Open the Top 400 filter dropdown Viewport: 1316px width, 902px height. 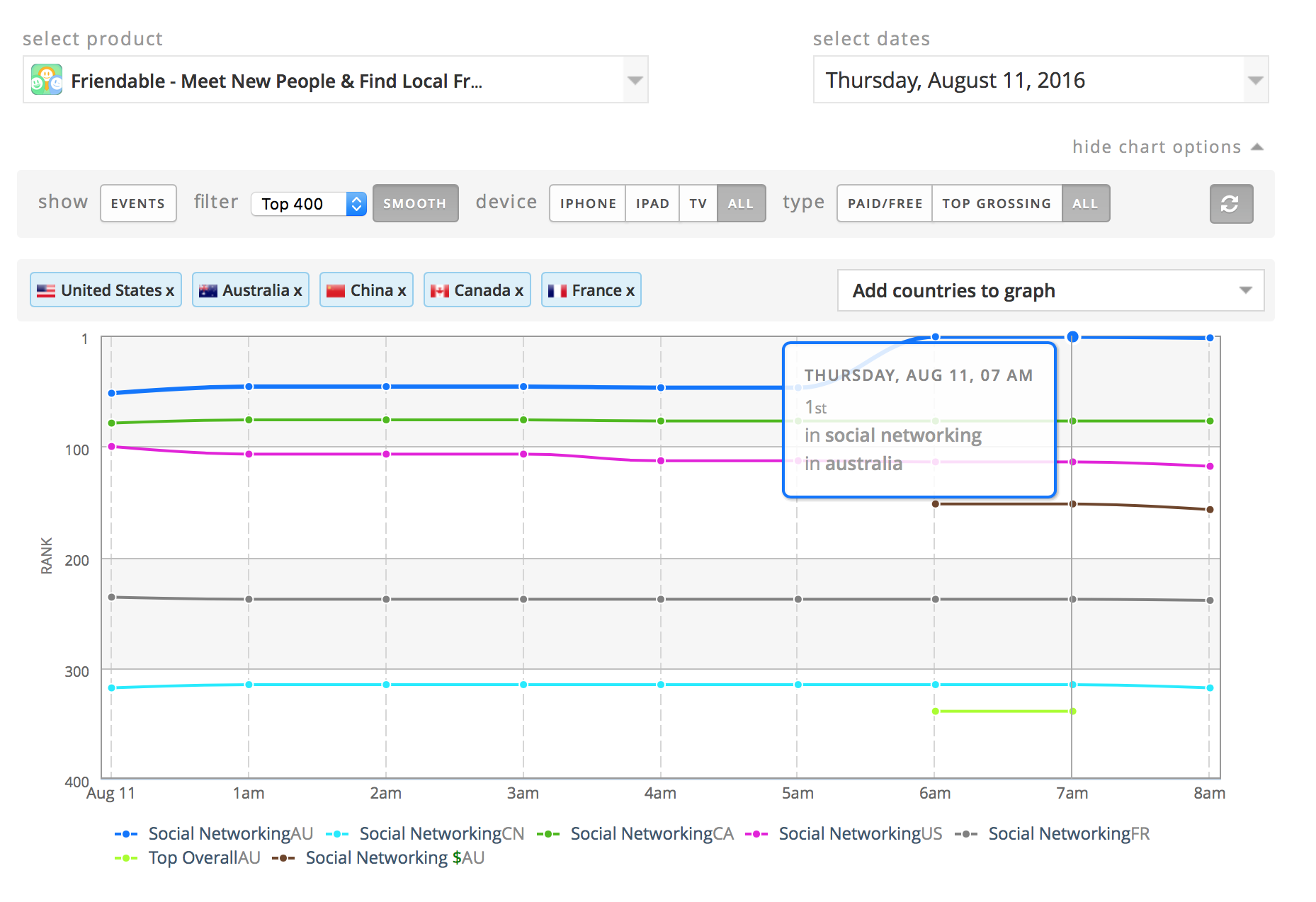309,204
